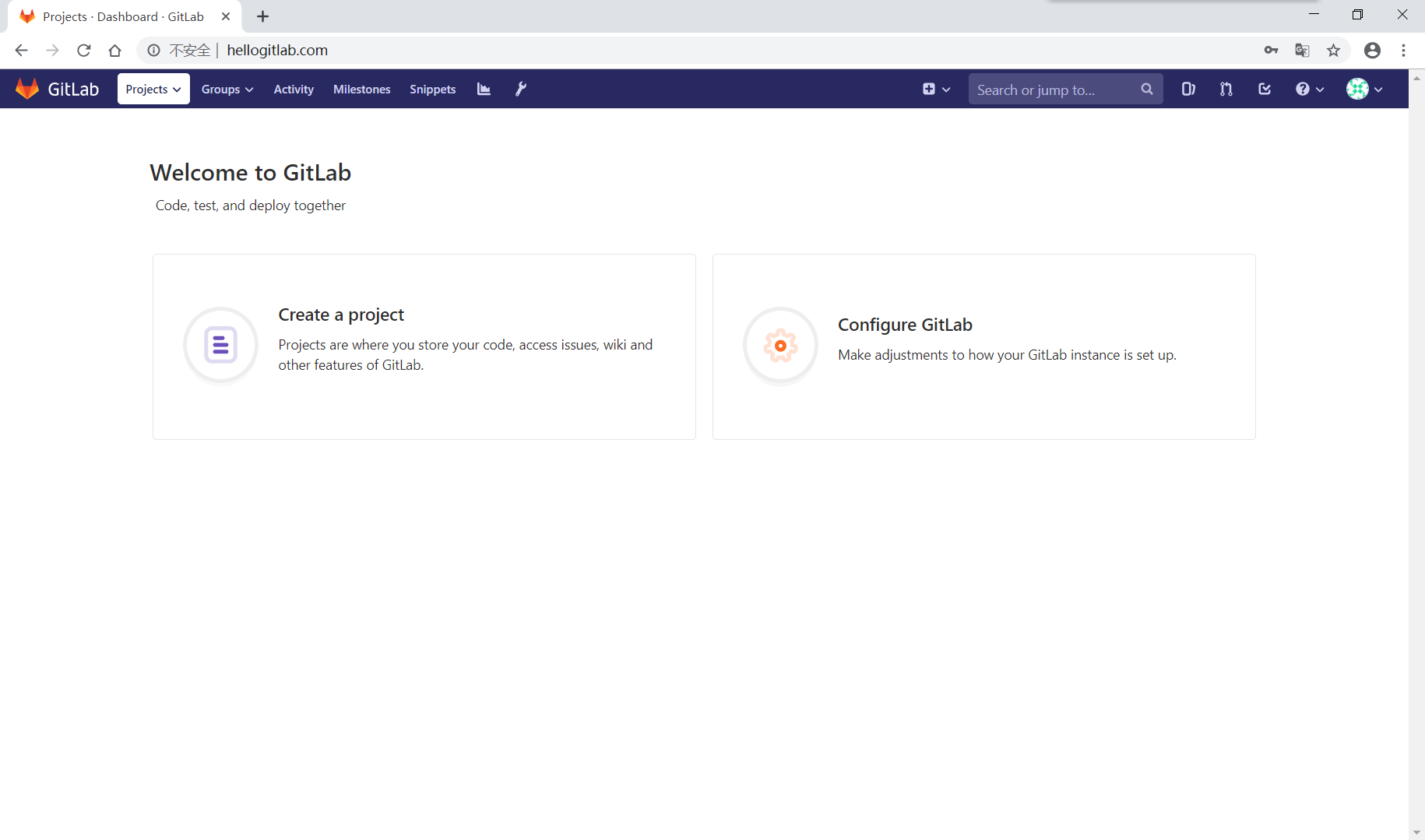
Task: Open the user avatar menu
Action: [x=1364, y=90]
